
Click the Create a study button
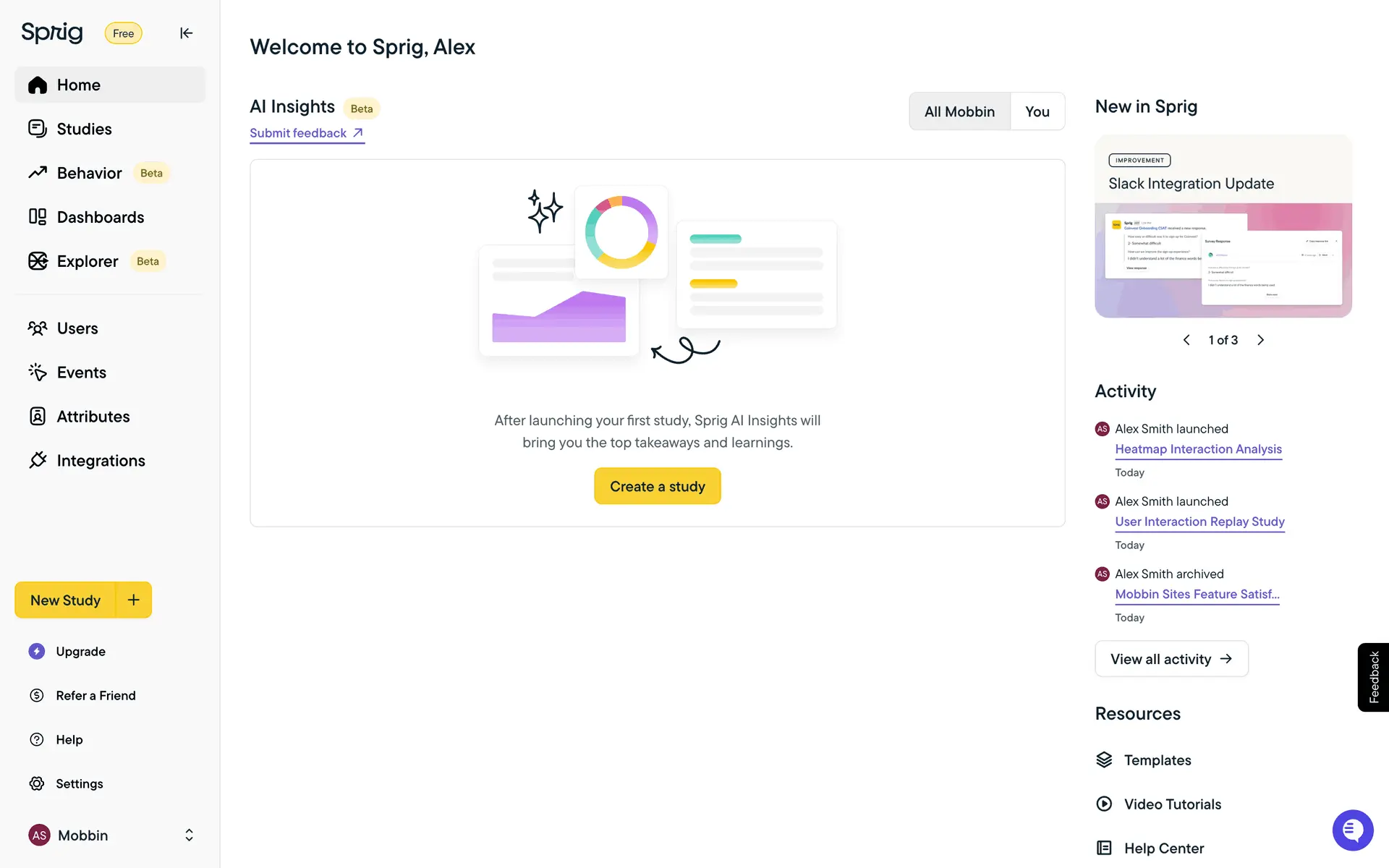point(657,486)
